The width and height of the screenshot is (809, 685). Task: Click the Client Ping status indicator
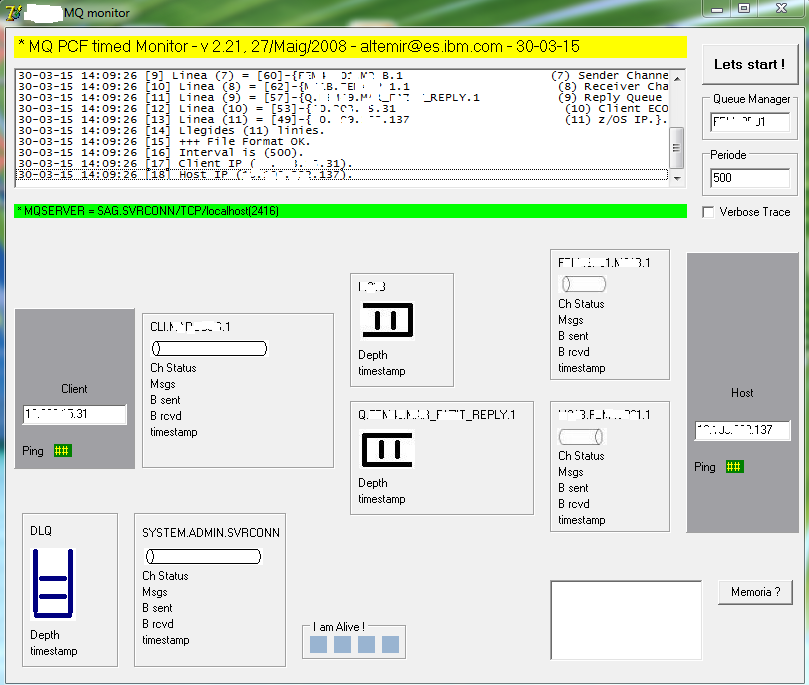pyautogui.click(x=62, y=451)
